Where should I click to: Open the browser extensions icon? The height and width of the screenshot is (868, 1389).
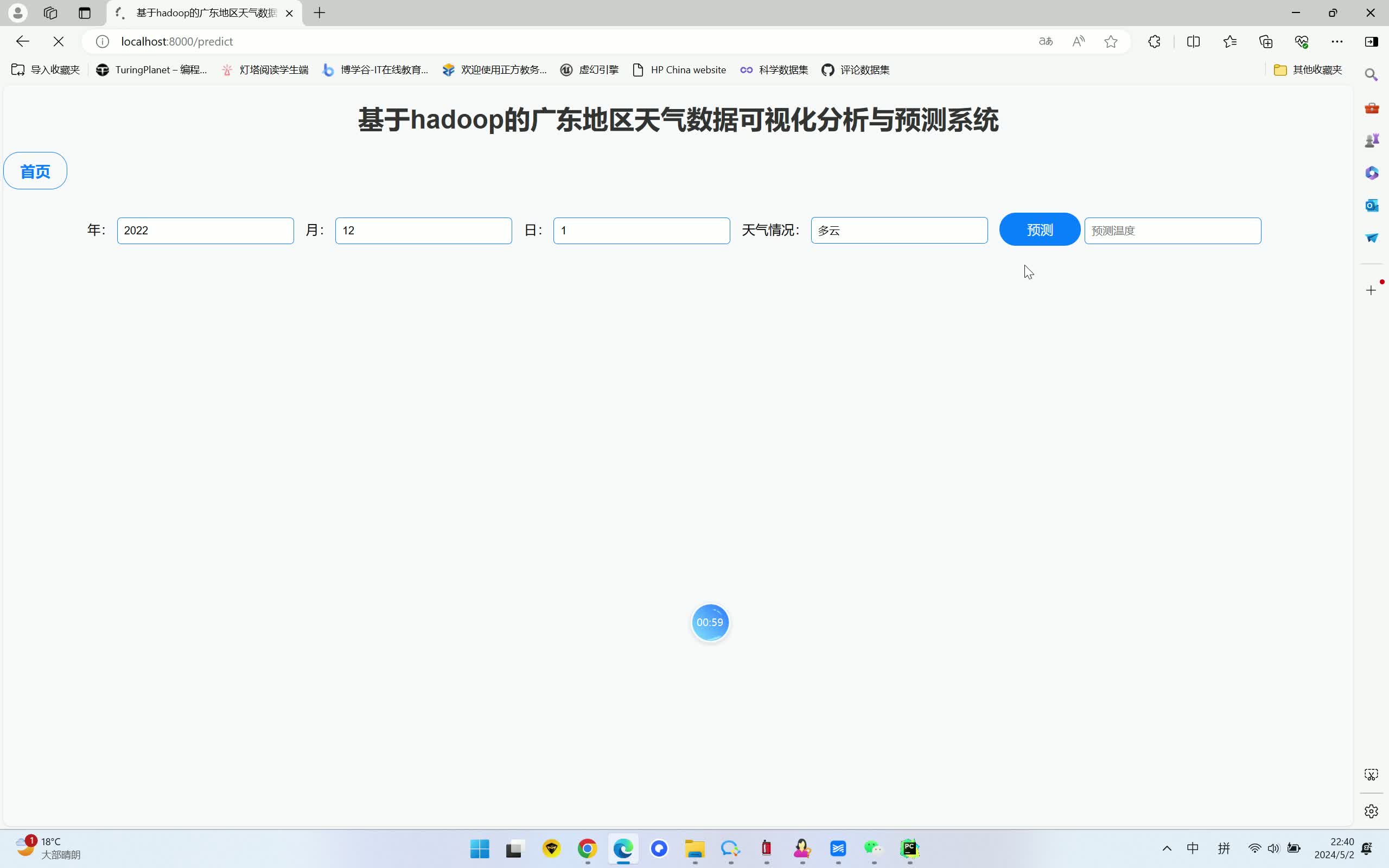1154,41
